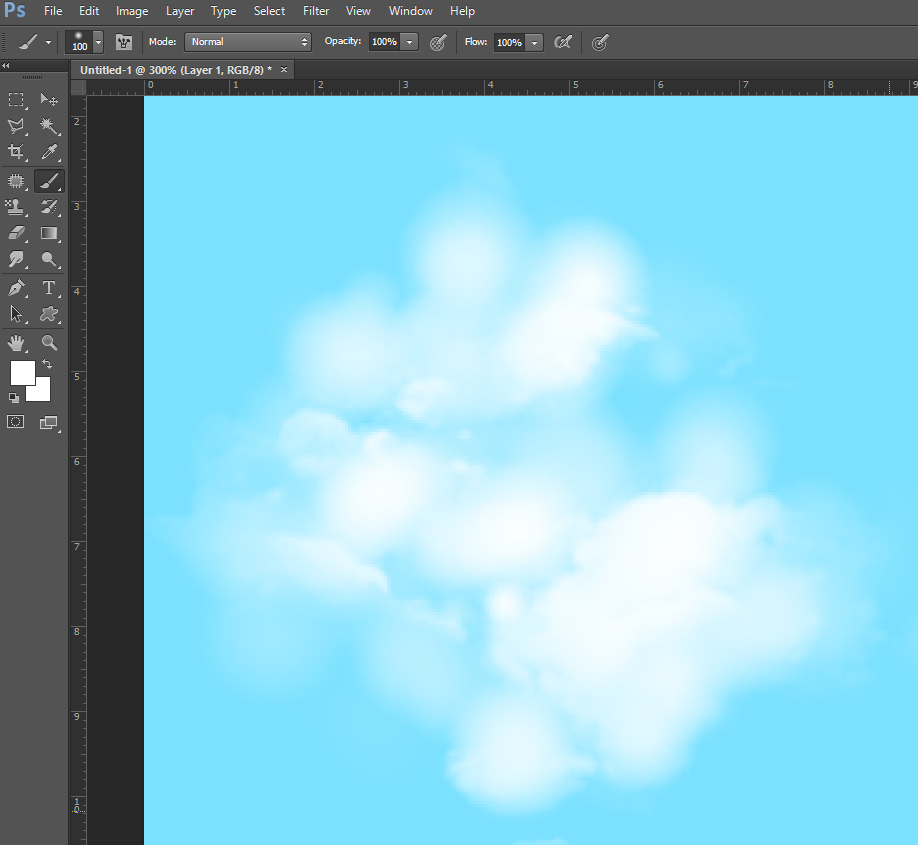
Task: Select the Healing Brush tool
Action: (x=16, y=181)
